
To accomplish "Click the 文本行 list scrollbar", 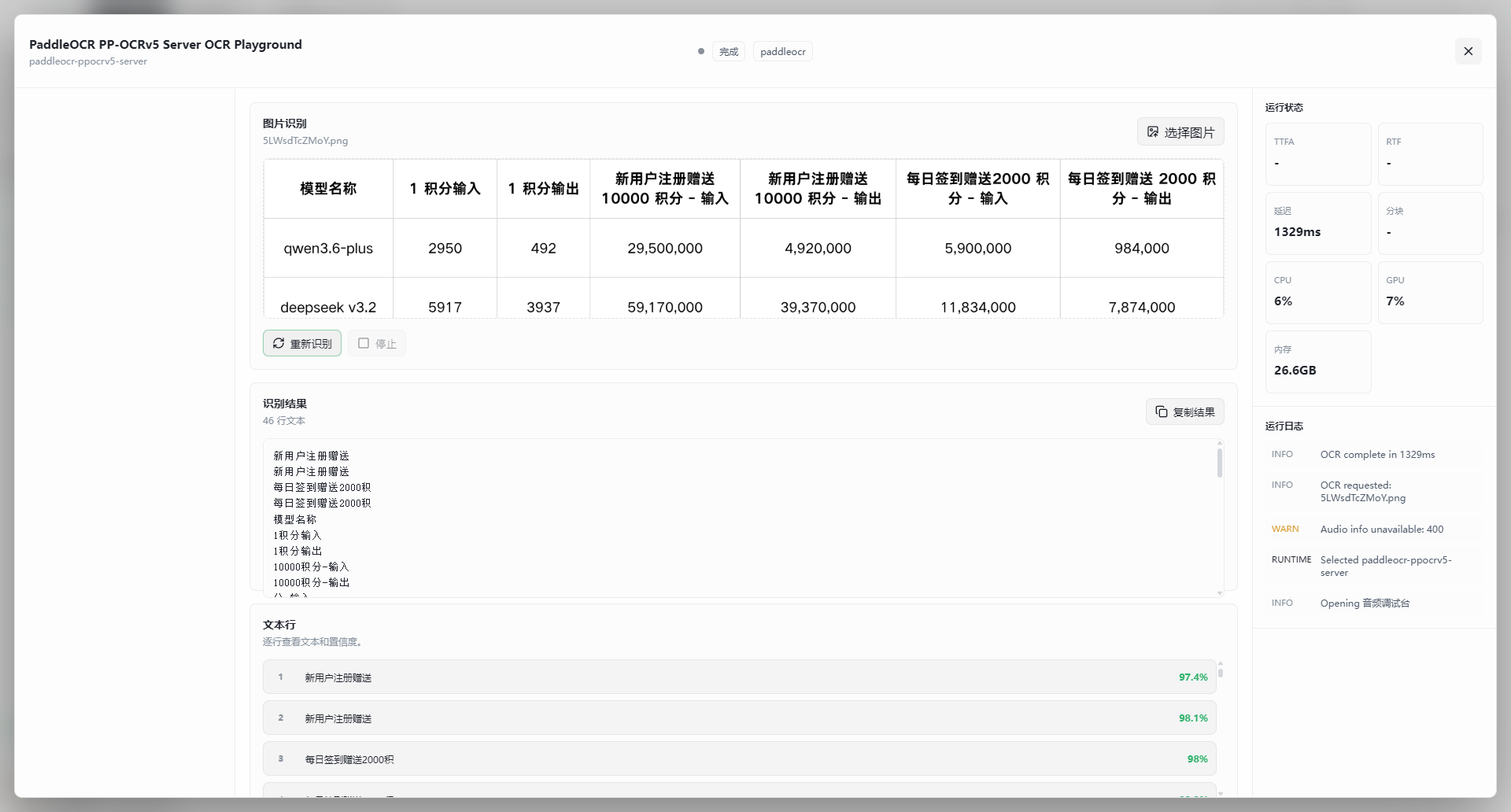I will [1221, 672].
